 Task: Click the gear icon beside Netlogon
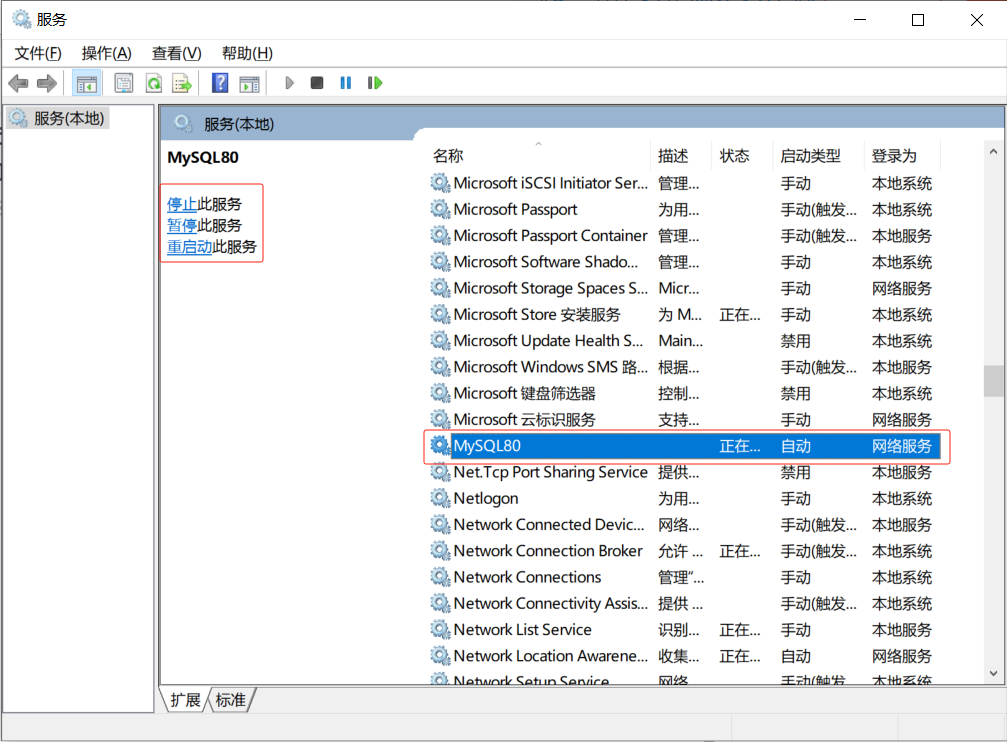coord(440,498)
